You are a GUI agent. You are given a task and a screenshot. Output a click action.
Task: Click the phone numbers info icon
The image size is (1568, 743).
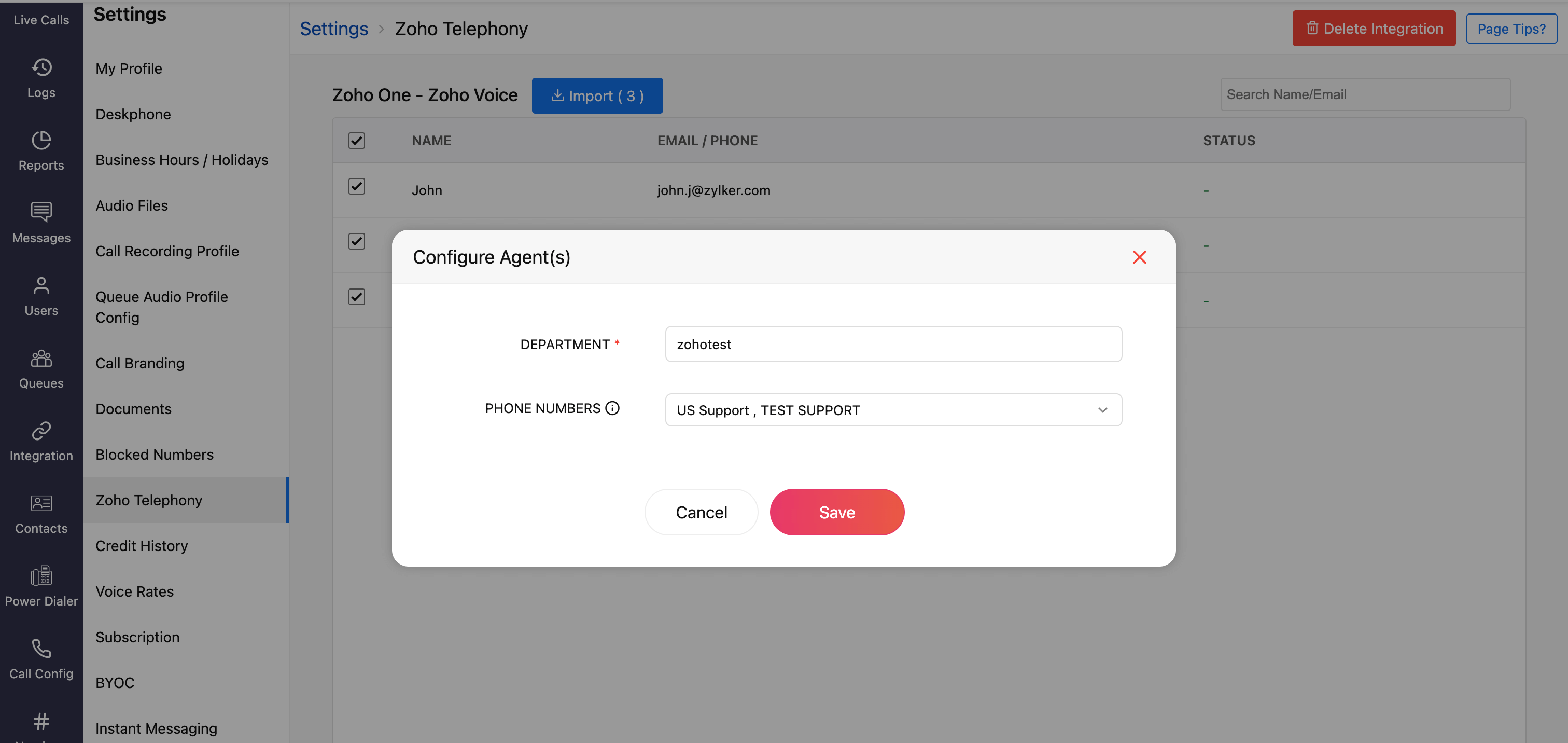coord(612,408)
